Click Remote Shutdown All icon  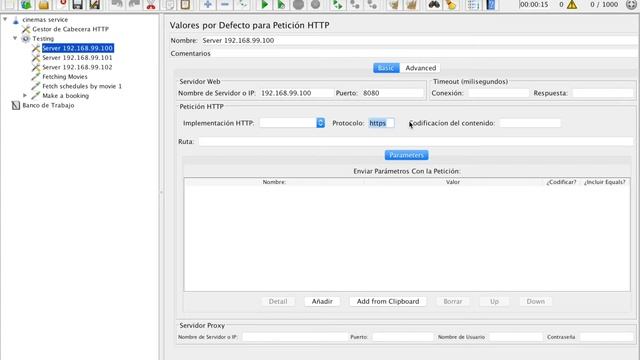[x=372, y=4]
